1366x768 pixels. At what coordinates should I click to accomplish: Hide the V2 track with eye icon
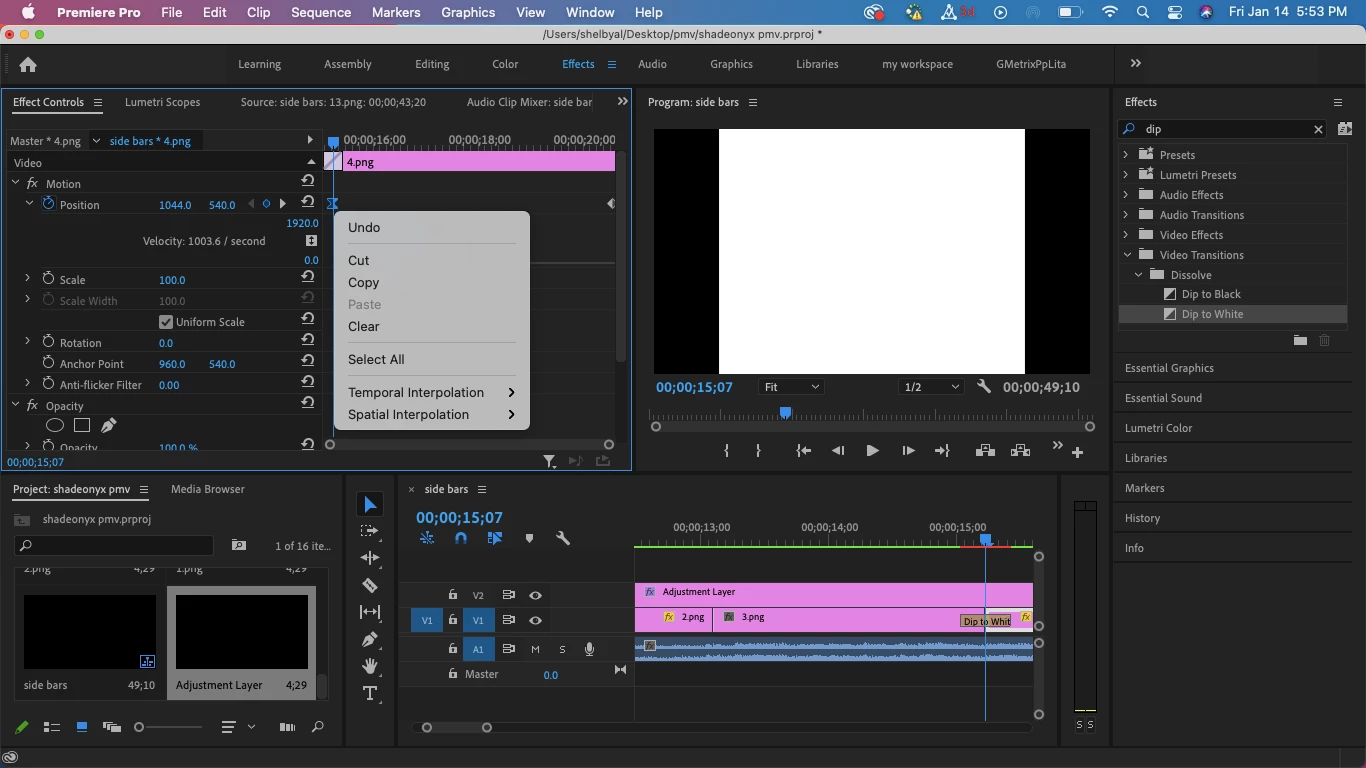[535, 595]
